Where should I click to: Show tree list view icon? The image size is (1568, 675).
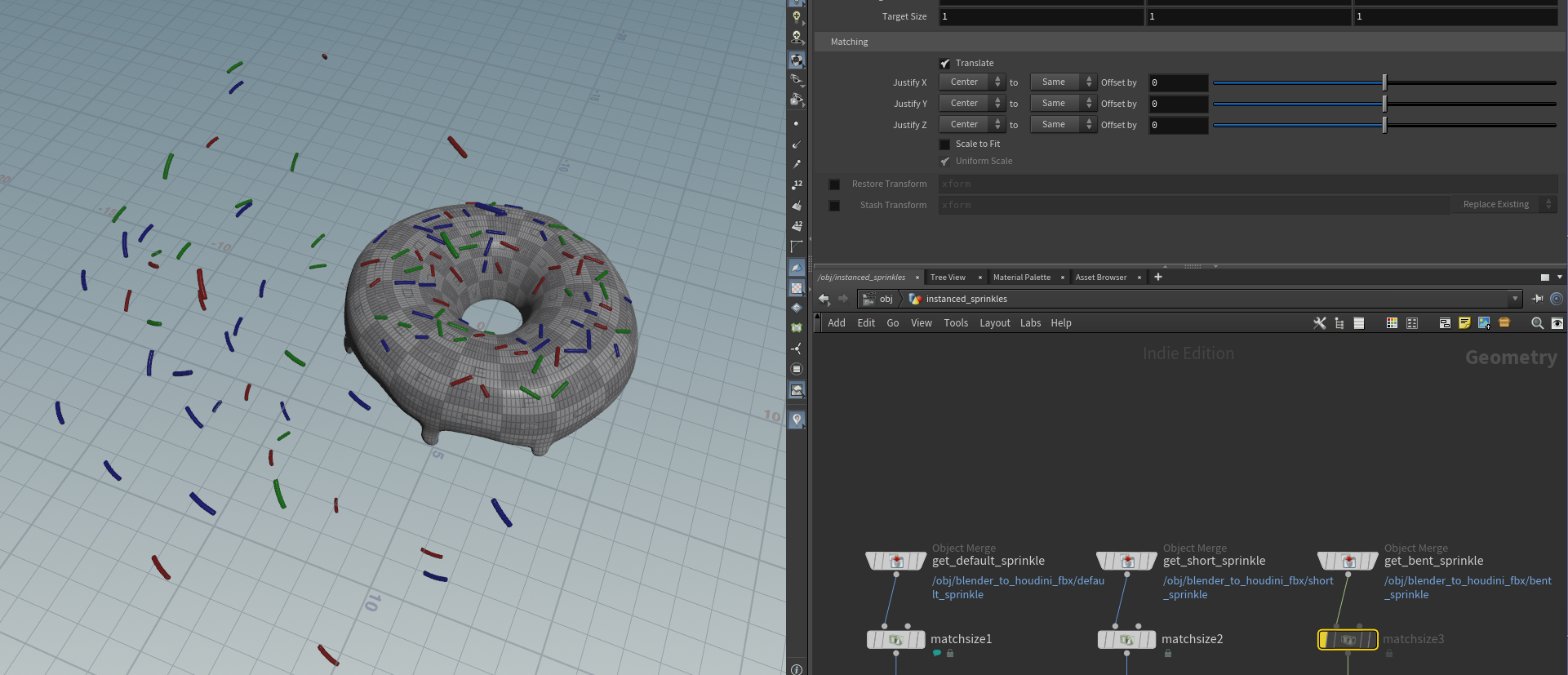tap(1339, 323)
